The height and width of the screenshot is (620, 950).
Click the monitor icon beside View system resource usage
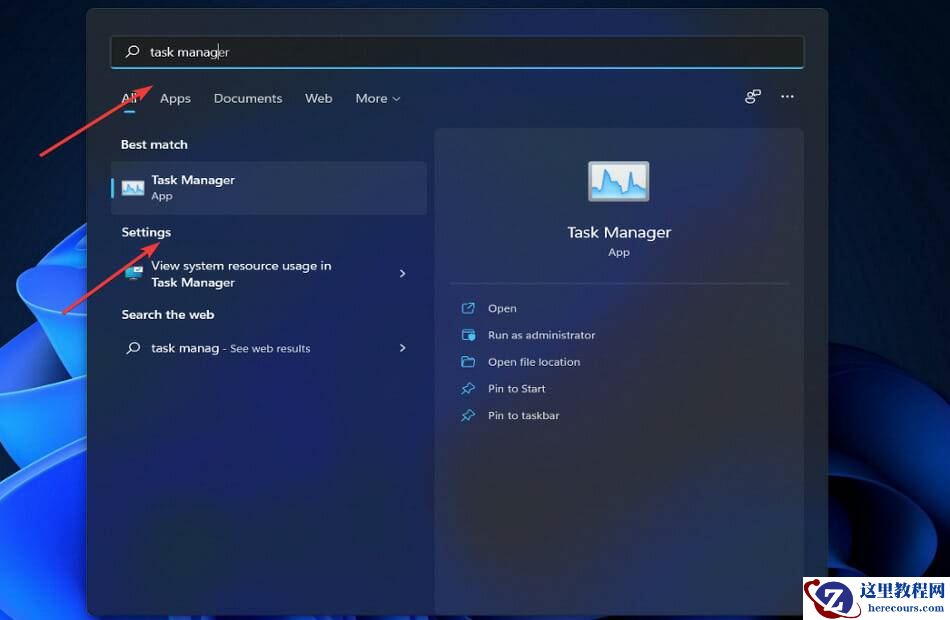coord(134,273)
